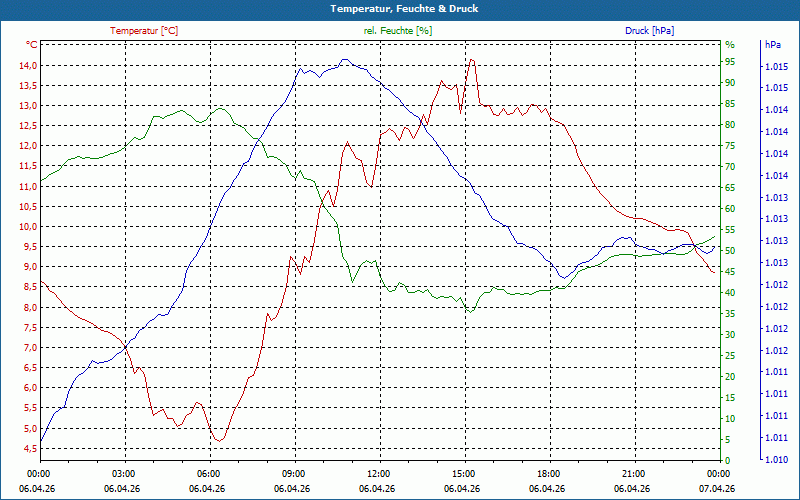The height and width of the screenshot is (500, 800).
Task: Click the '4,5' temperature axis tick
Action: (x=31, y=448)
